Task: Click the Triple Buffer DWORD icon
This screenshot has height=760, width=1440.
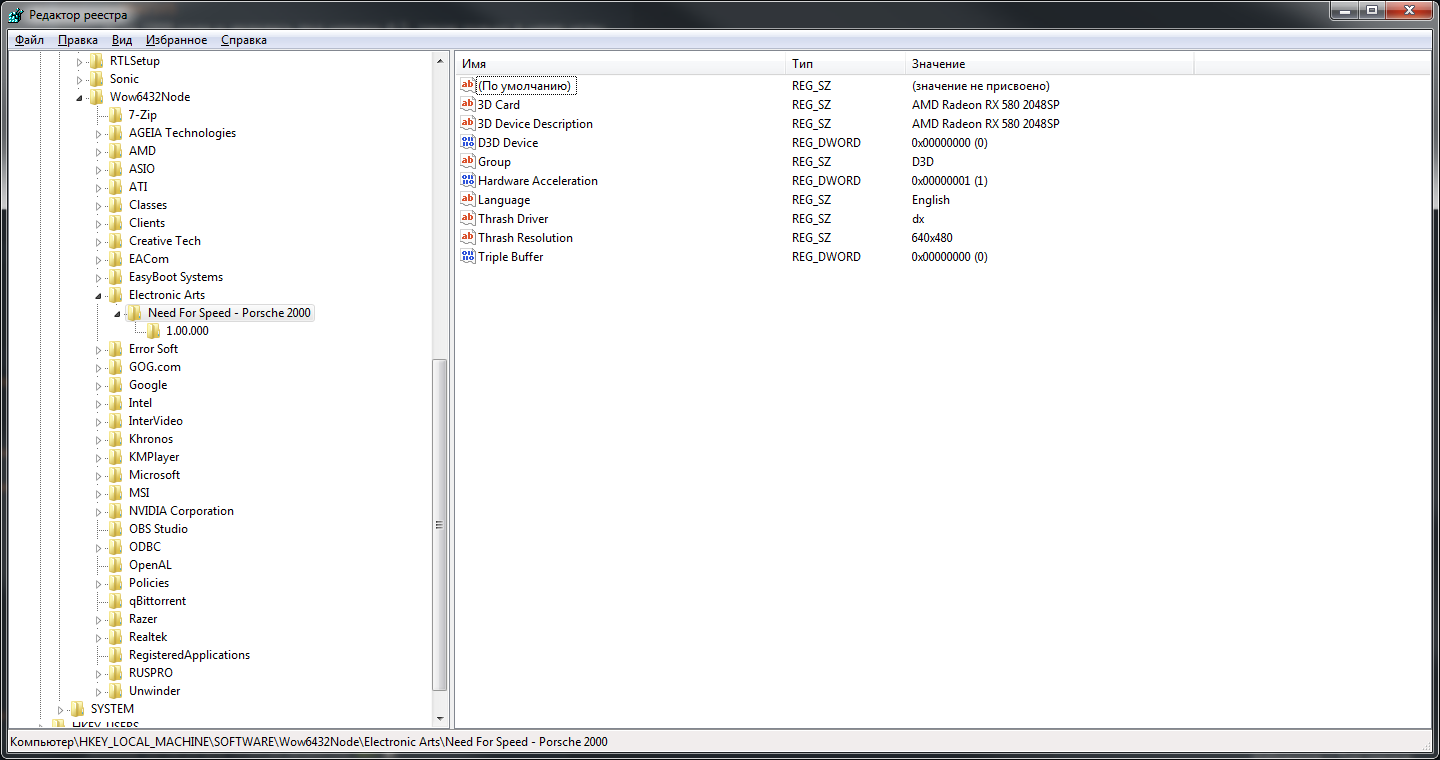Action: 468,256
